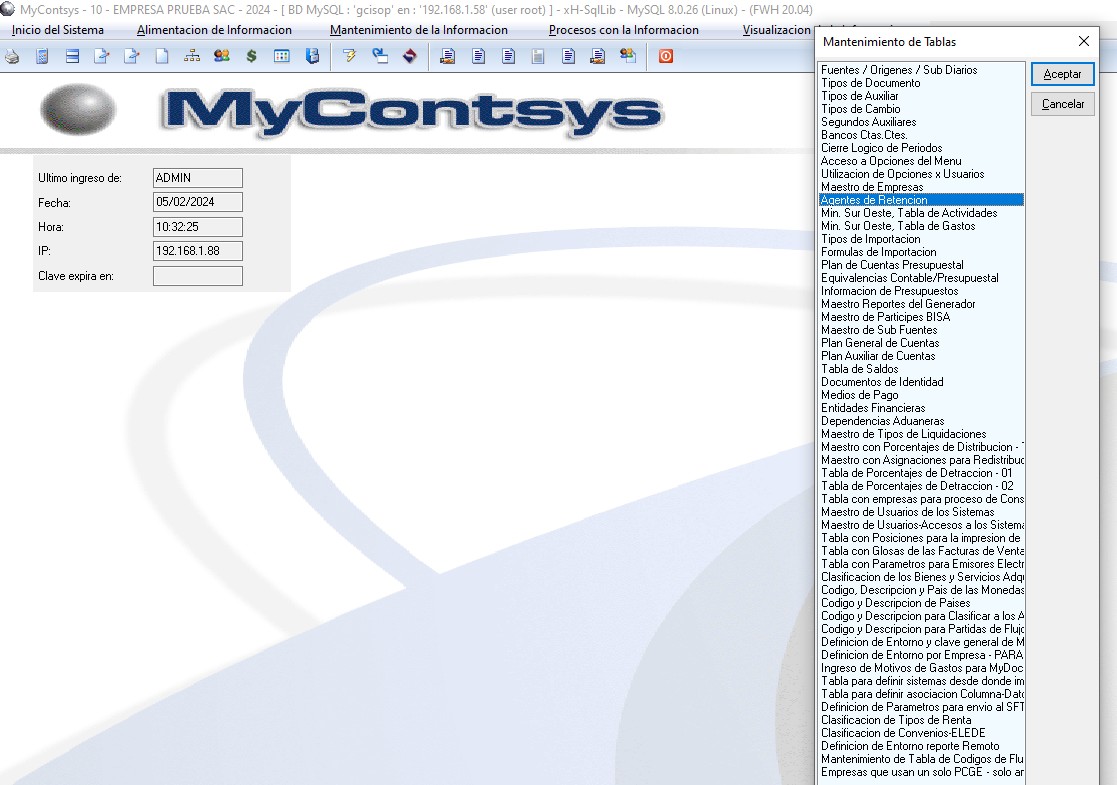This screenshot has height=785, width=1117.
Task: Click the blank page icon in toolbar
Action: click(x=162, y=57)
